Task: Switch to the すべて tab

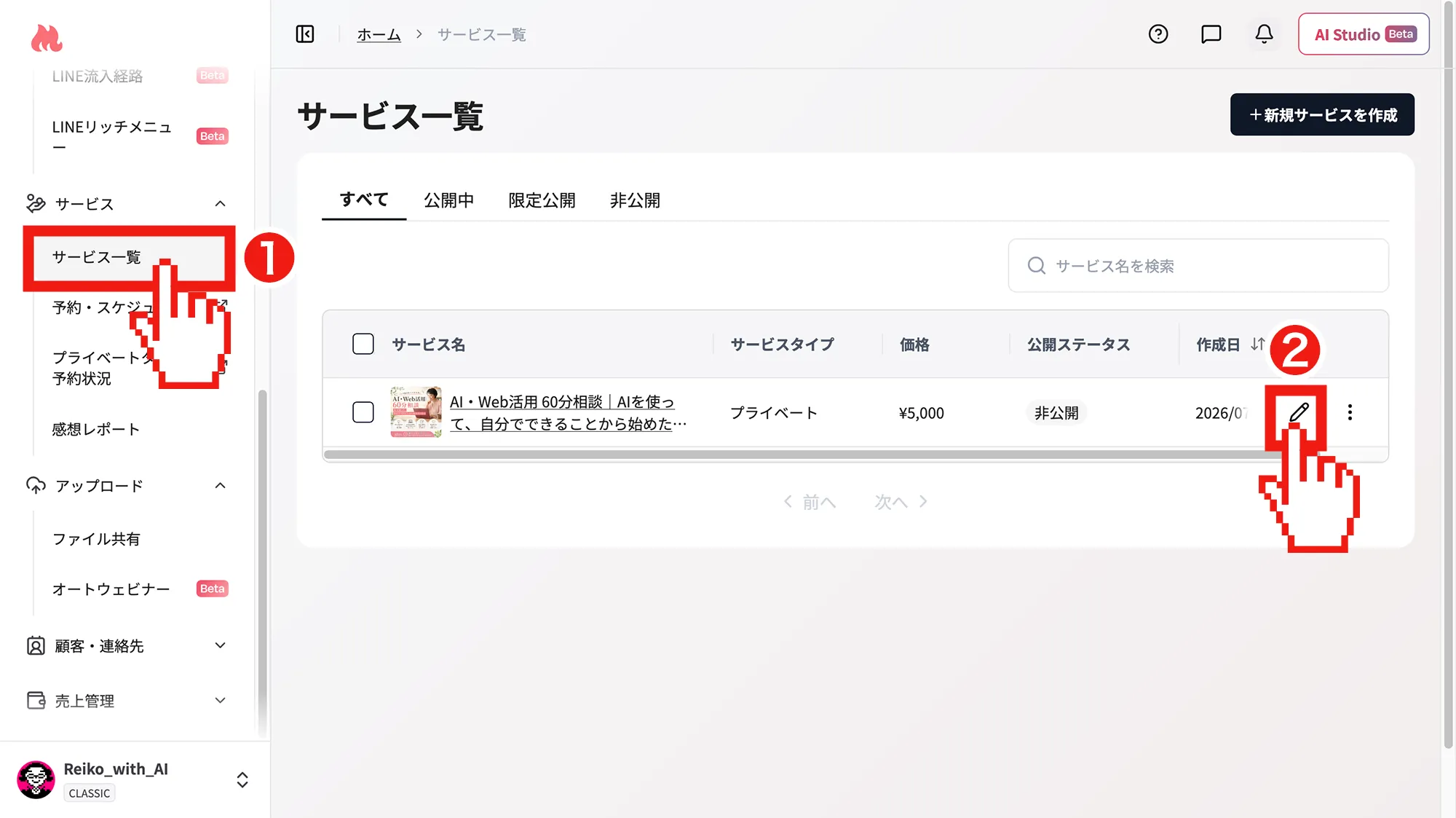Action: (364, 200)
